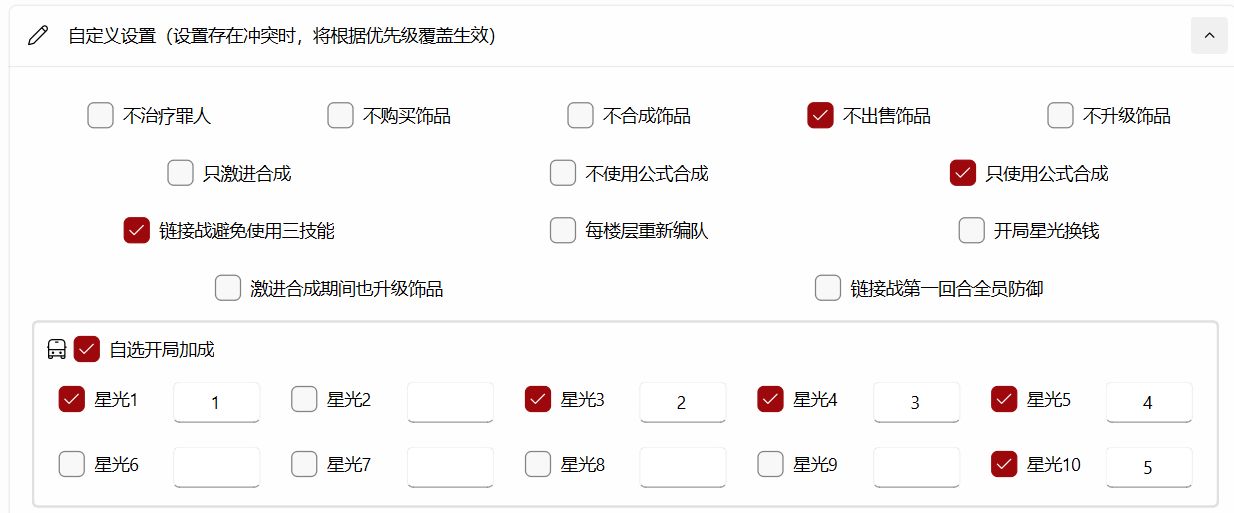Screen dimensions: 1234x513
Task: Collapse the 自定义设置 section with the chevron
Action: click(x=1209, y=36)
